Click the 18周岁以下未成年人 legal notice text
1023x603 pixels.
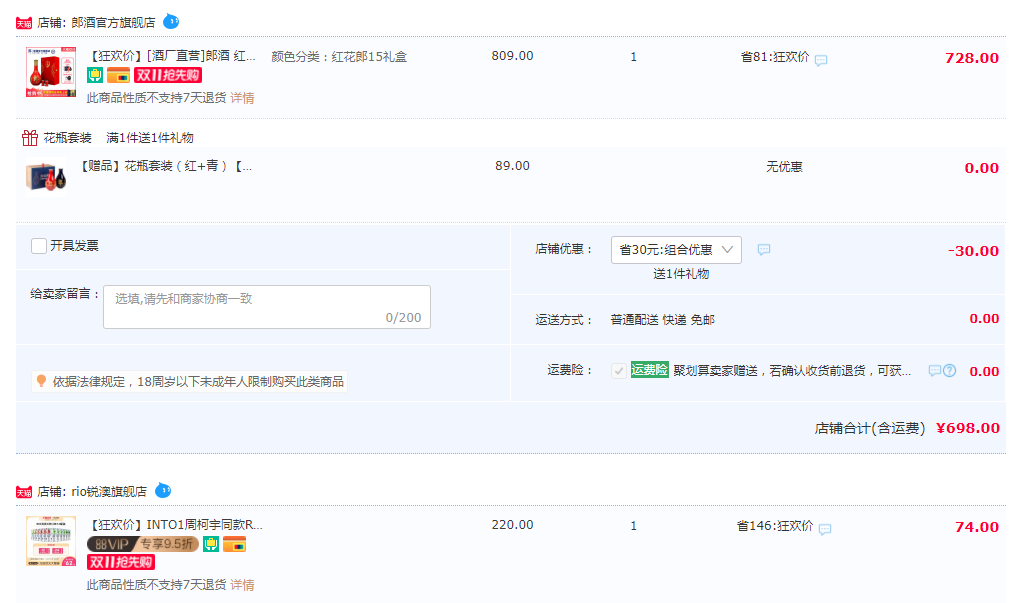click(198, 381)
